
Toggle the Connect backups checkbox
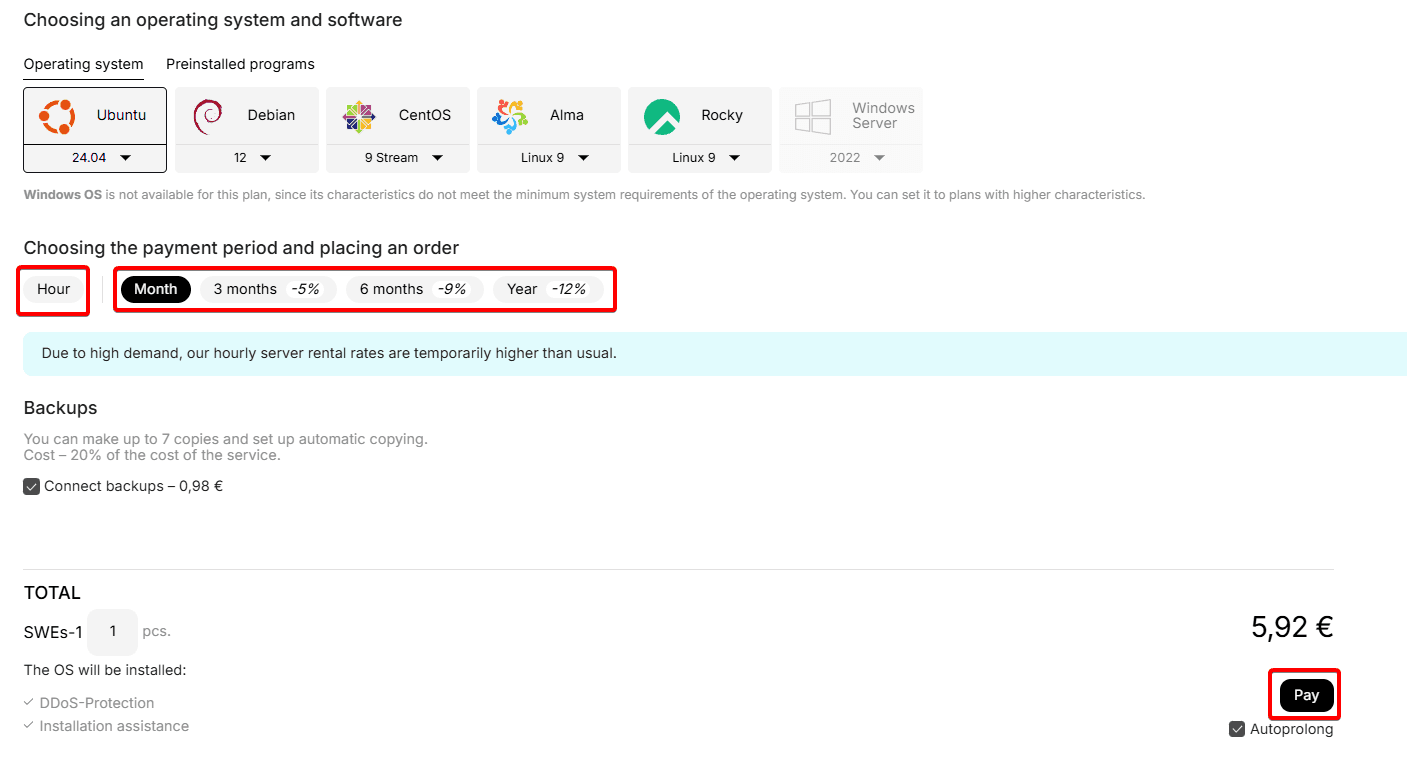[x=32, y=487]
